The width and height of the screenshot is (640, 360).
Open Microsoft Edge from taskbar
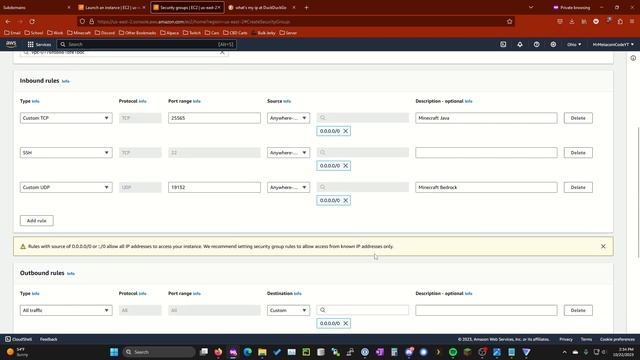tap(247, 352)
